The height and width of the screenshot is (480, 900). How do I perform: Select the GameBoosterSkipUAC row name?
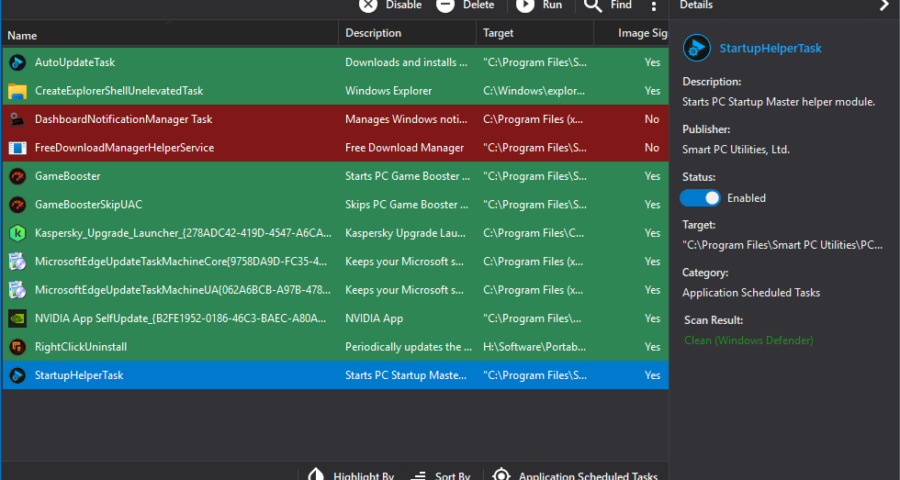click(88, 204)
